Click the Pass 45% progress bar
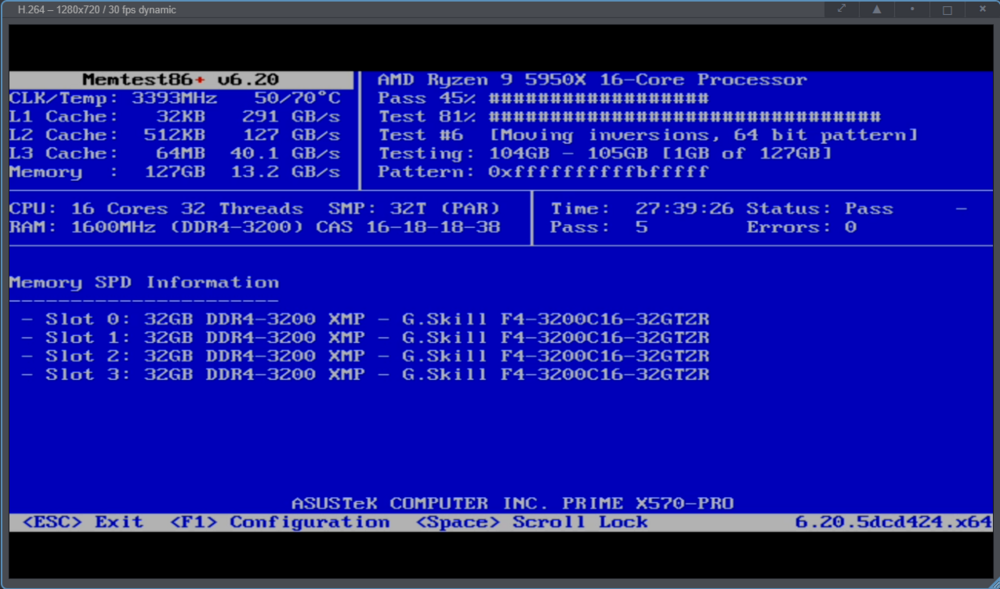Image resolution: width=1000 pixels, height=589 pixels. pyautogui.click(x=598, y=98)
